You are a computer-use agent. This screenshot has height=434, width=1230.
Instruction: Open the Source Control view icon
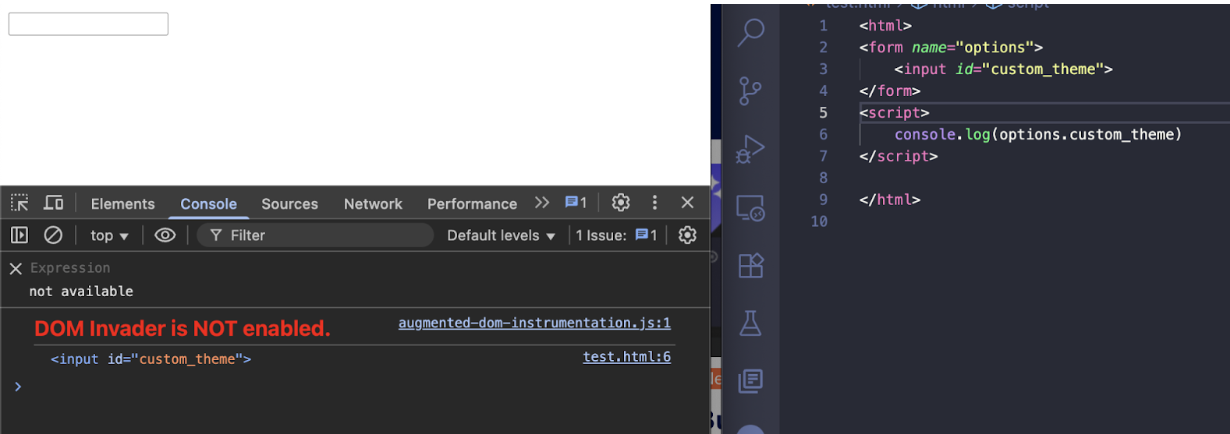point(750,91)
